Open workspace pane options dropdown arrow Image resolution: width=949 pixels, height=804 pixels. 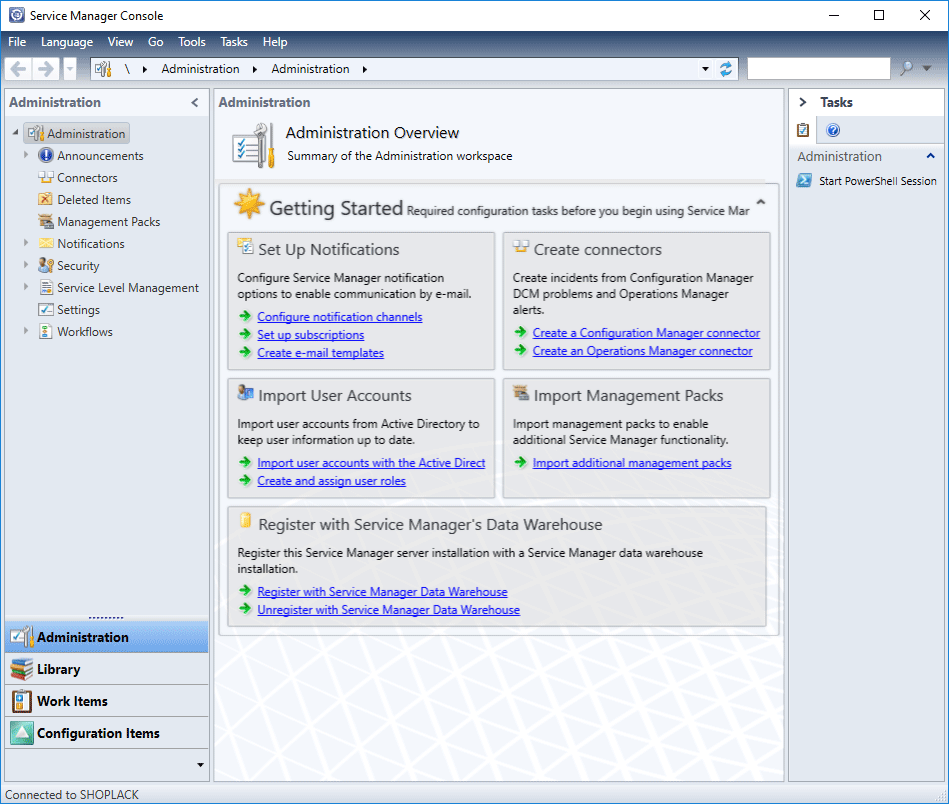[x=200, y=765]
